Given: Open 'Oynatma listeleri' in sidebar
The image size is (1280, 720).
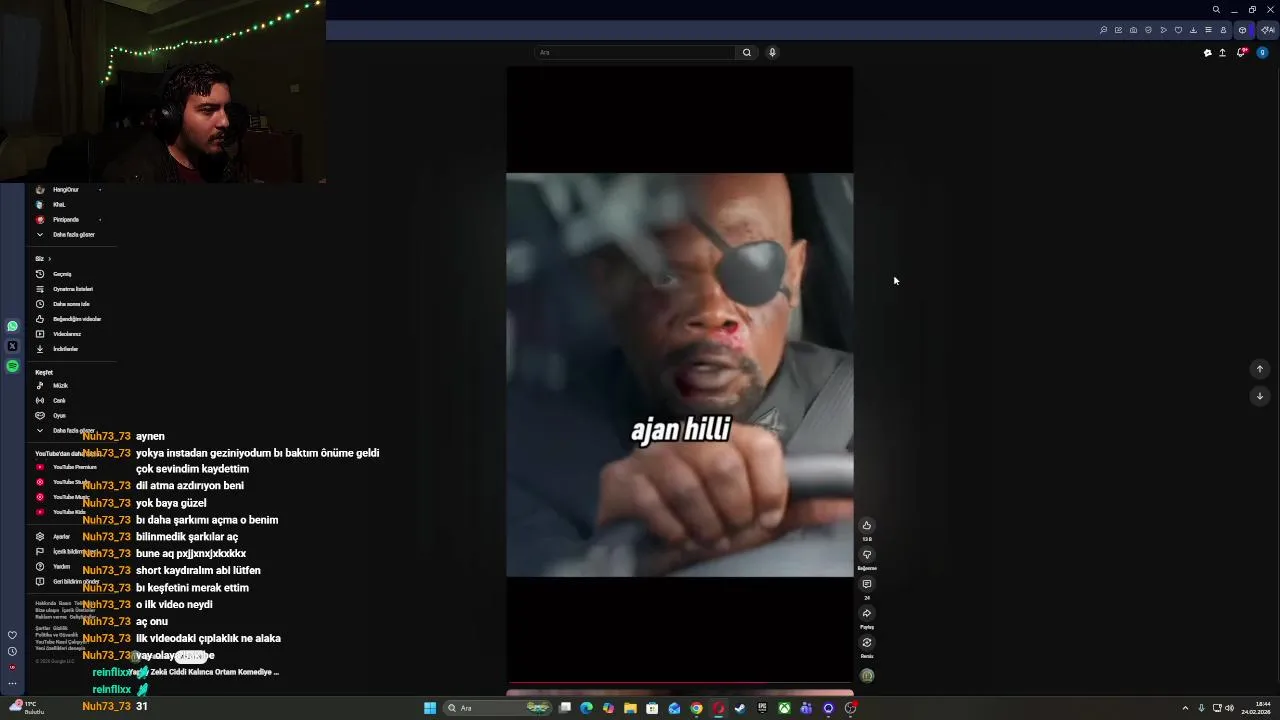Looking at the screenshot, I should 72,289.
